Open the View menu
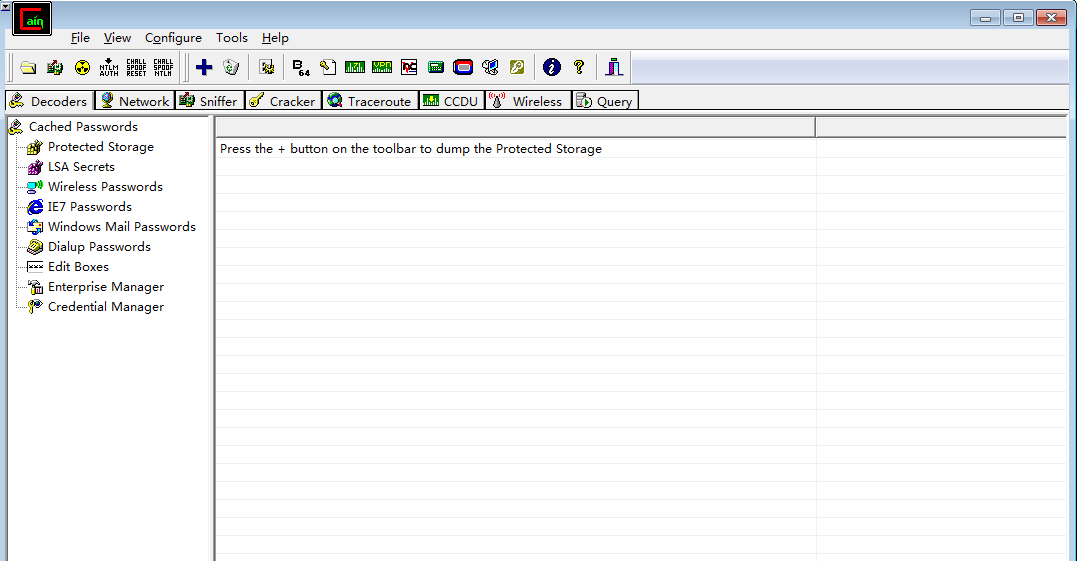Screen dimensions: 1077x561 pyautogui.click(x=117, y=38)
